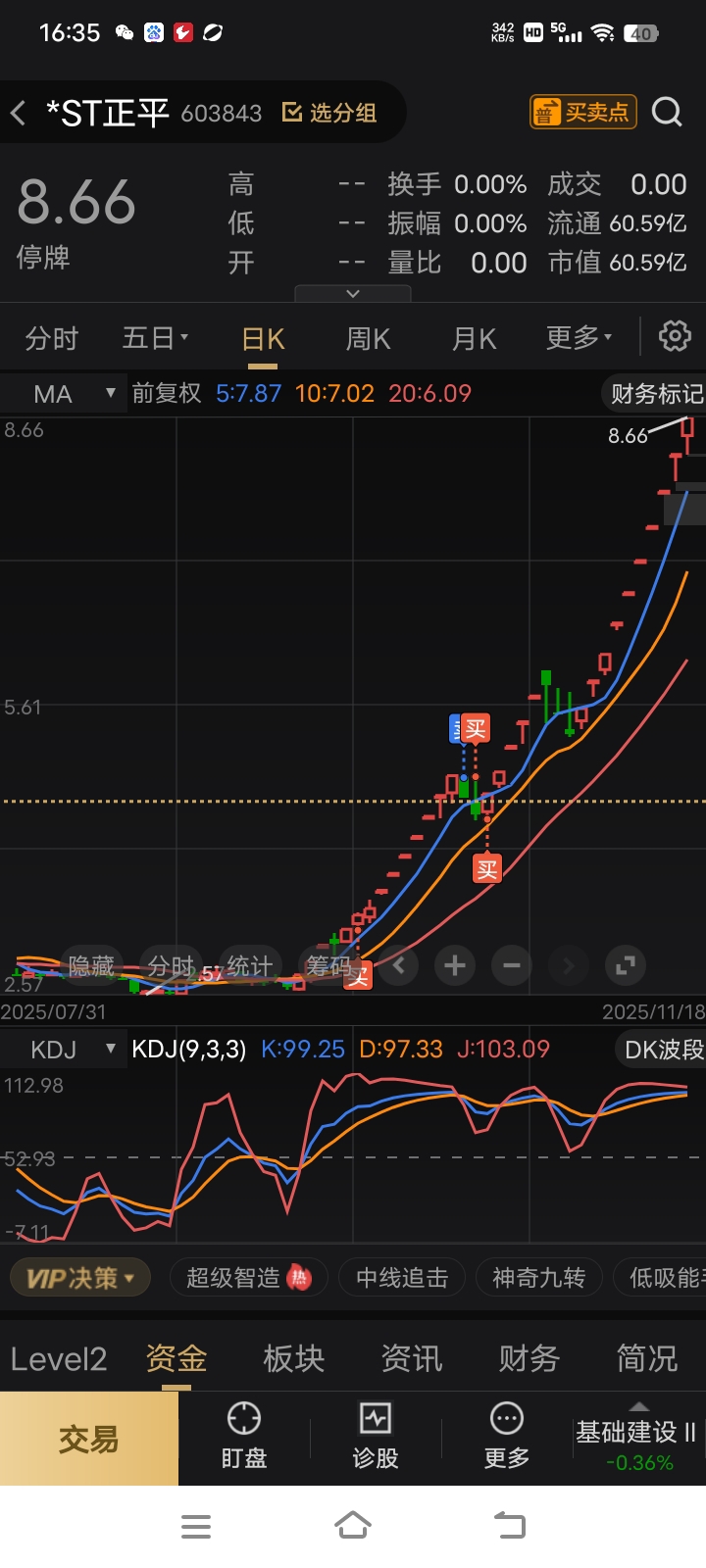Open chart settings gear icon
The width and height of the screenshot is (706, 1568).
pos(675,337)
